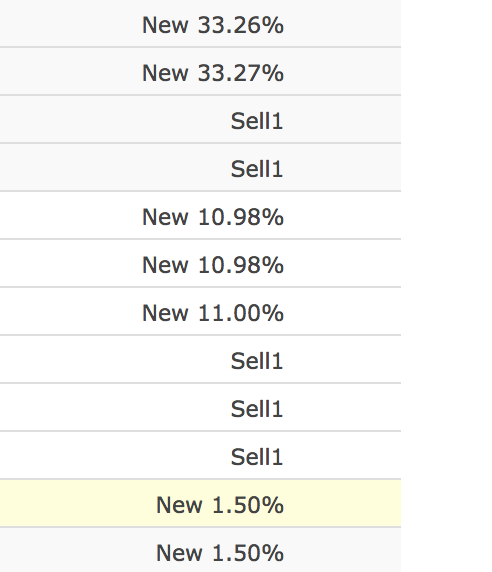
Task: Click the word New in the yellow highlighted row
Action: pos(179,505)
